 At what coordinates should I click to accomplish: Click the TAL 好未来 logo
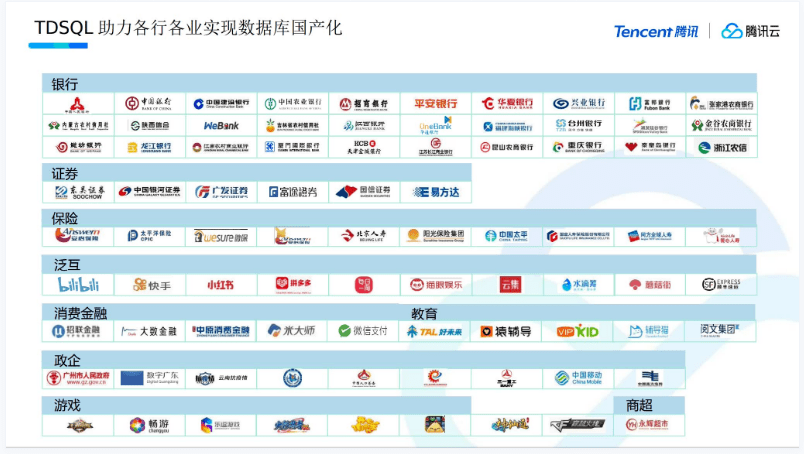[434, 332]
